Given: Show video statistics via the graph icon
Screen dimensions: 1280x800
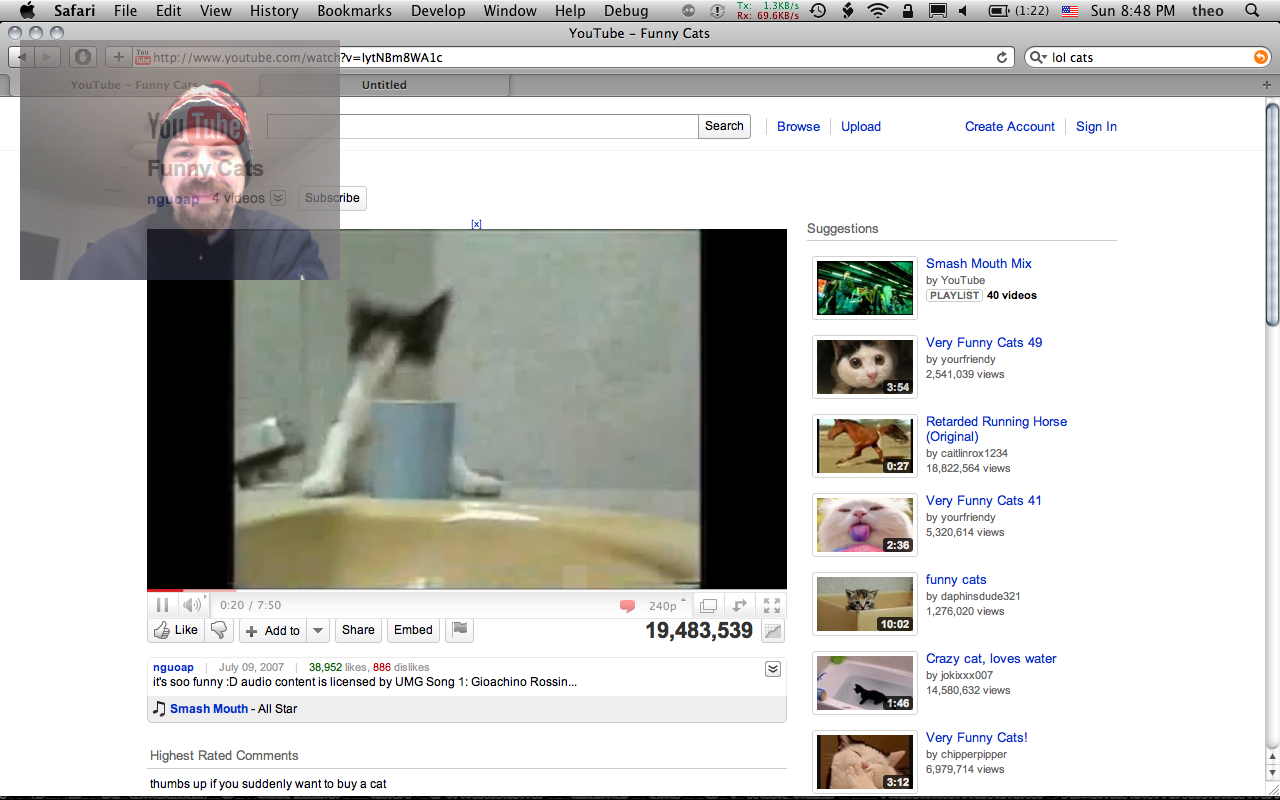Looking at the screenshot, I should tap(772, 631).
